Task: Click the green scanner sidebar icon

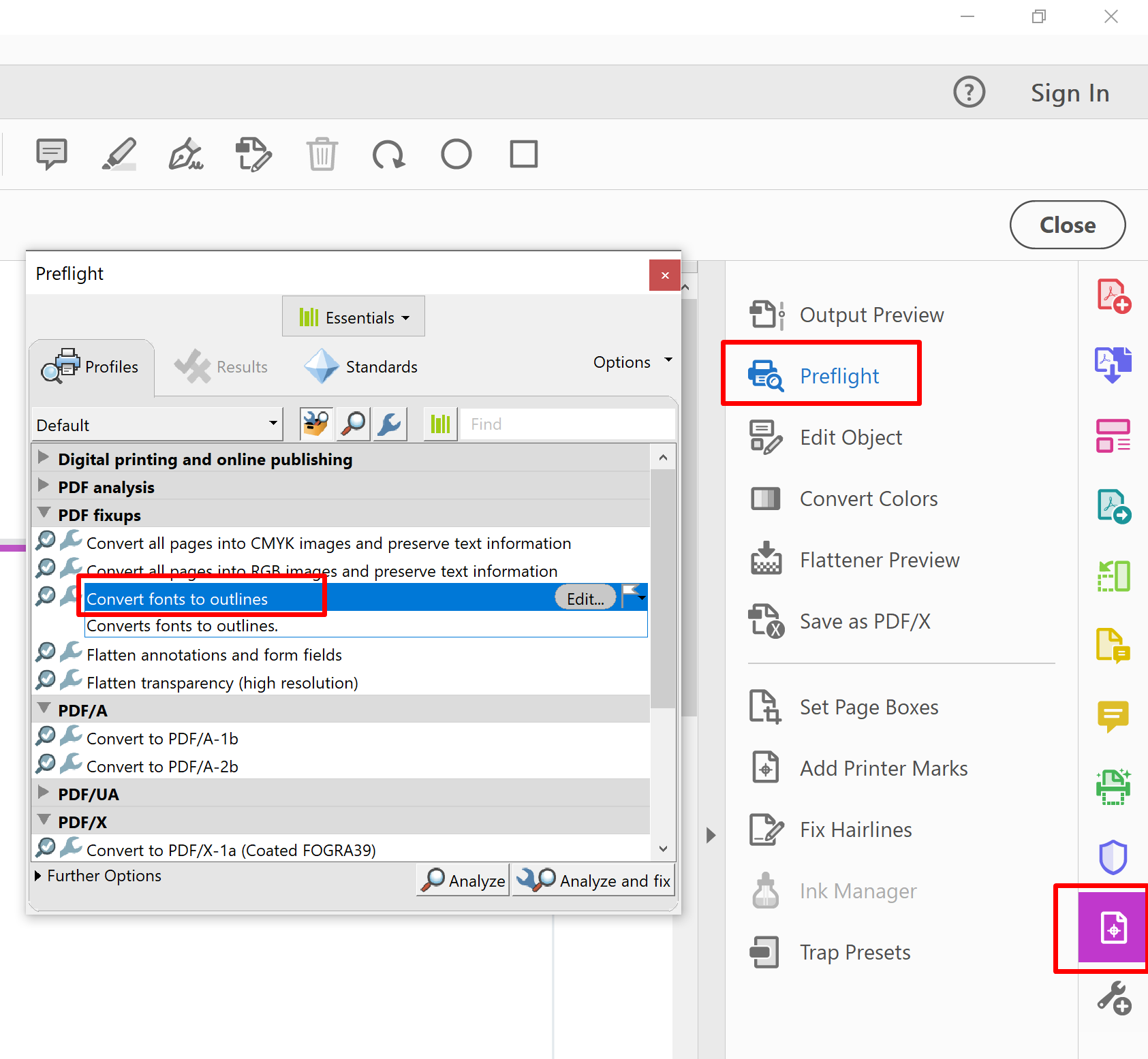Action: pos(1113,787)
